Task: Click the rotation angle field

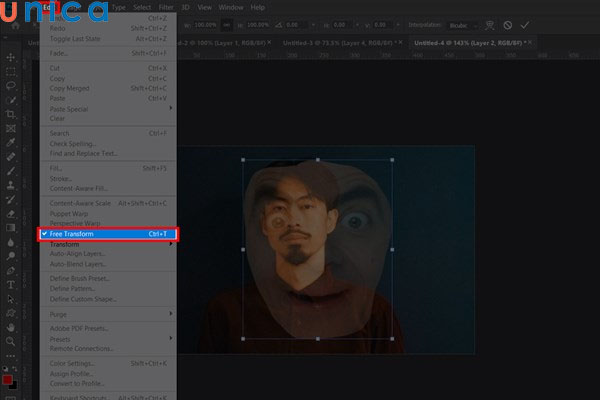Action: click(x=296, y=25)
